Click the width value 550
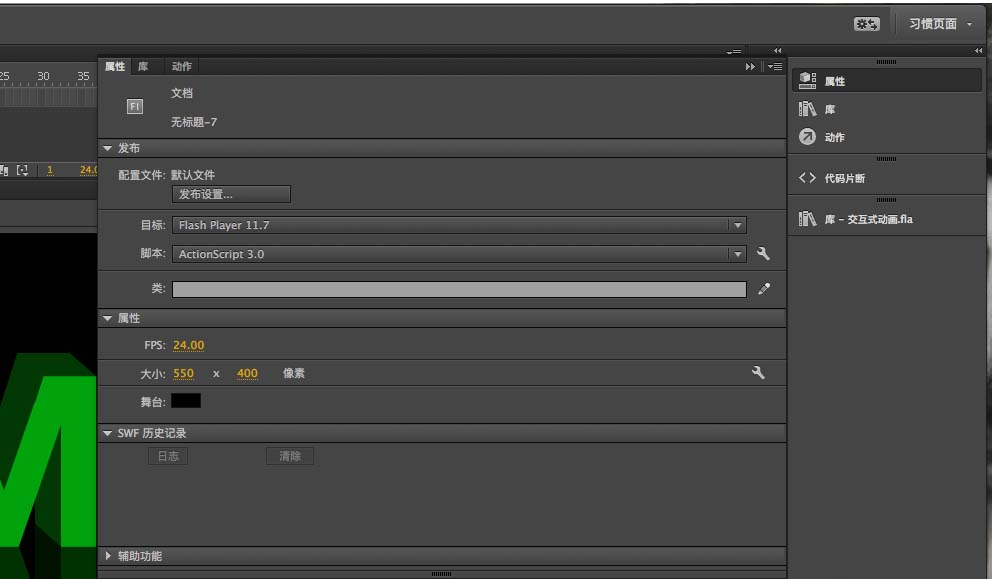 (183, 373)
